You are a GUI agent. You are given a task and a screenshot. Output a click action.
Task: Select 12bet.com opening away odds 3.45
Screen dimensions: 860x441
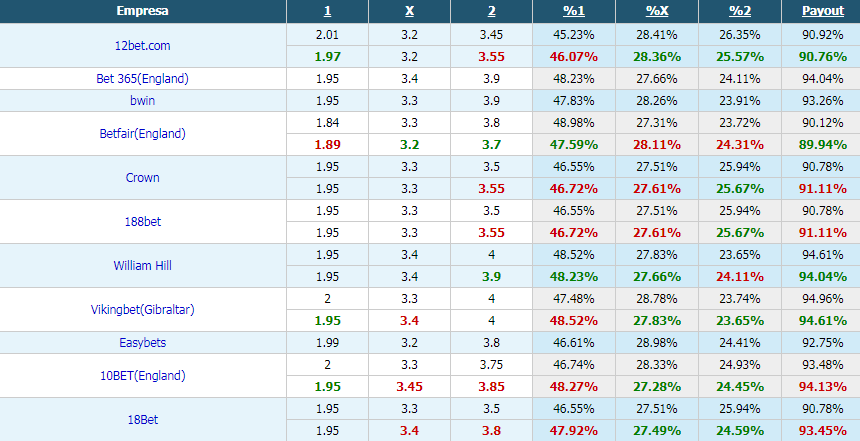tap(491, 35)
